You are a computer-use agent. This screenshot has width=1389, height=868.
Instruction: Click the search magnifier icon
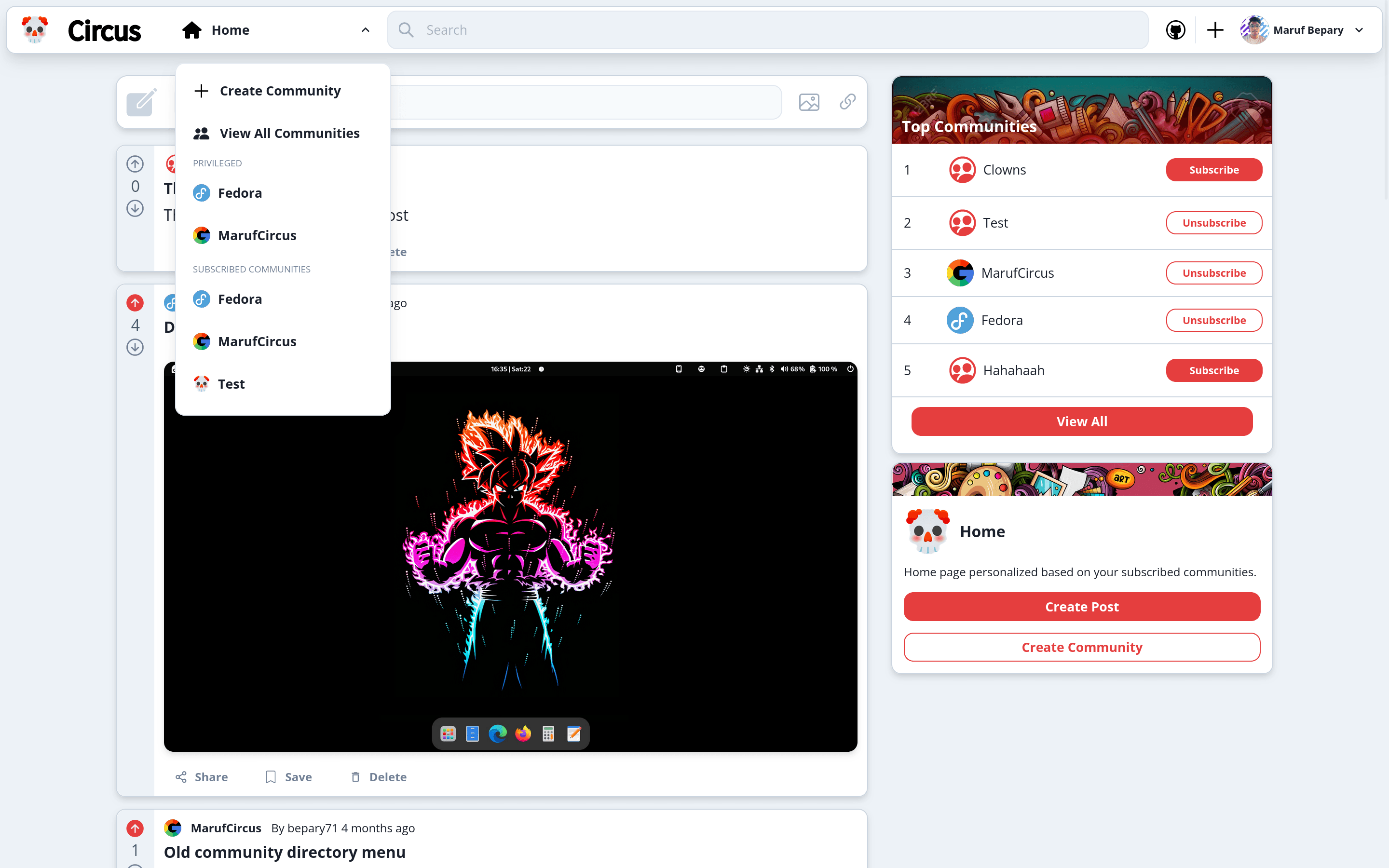tap(406, 30)
